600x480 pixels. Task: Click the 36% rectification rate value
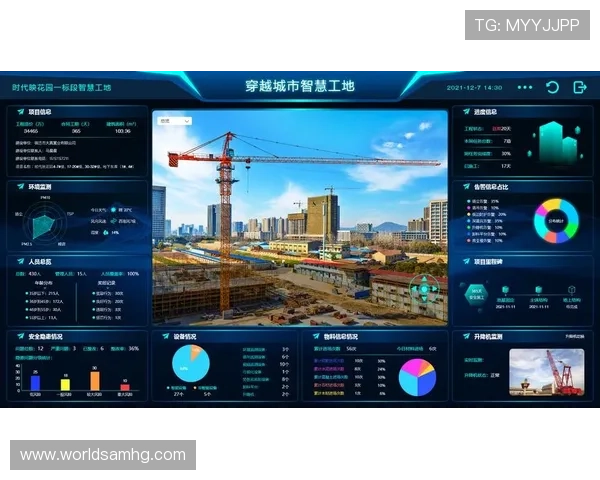coord(134,349)
